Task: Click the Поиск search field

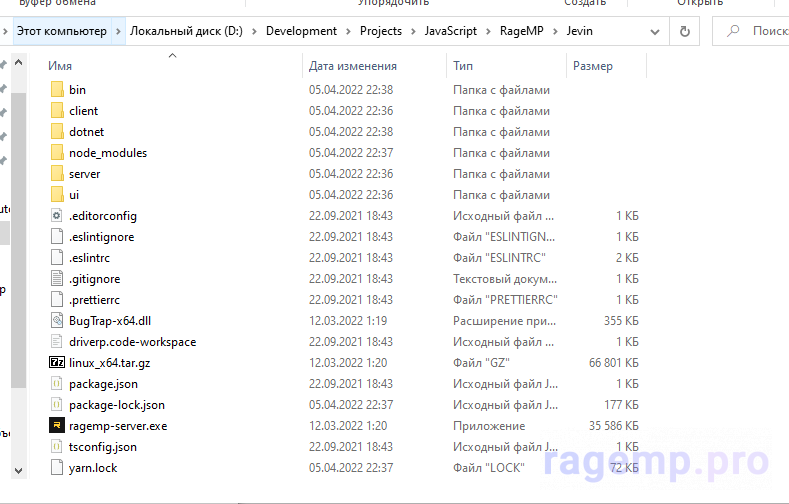Action: point(760,31)
